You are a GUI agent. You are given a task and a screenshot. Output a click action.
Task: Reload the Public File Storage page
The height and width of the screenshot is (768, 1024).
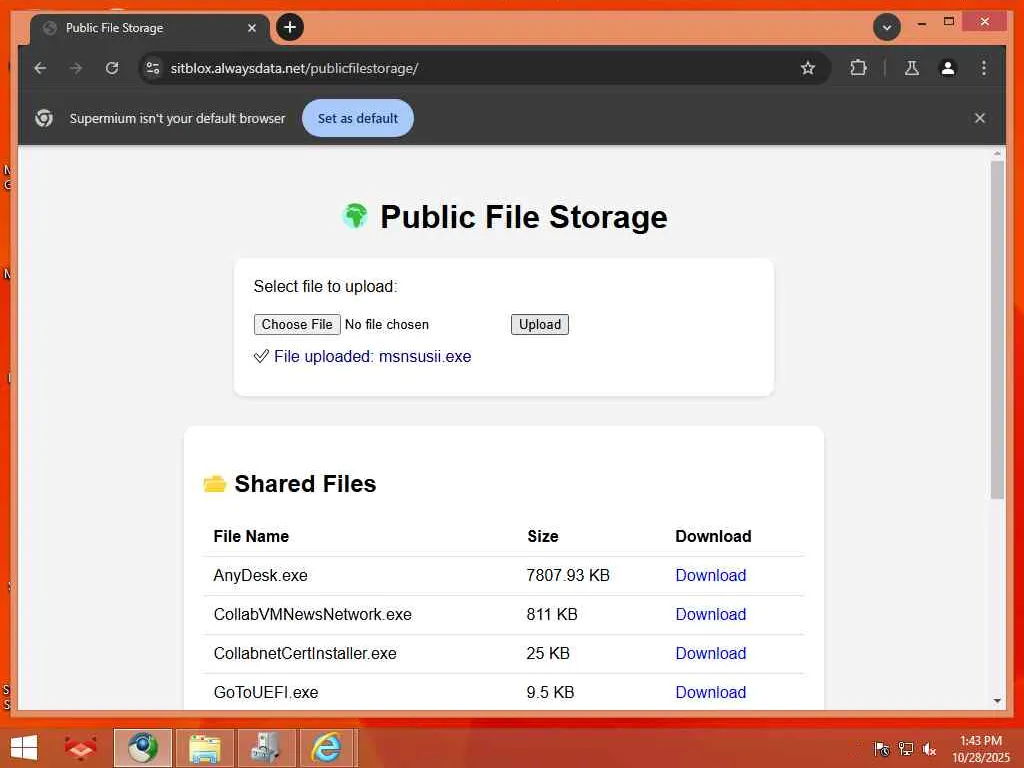(x=112, y=68)
